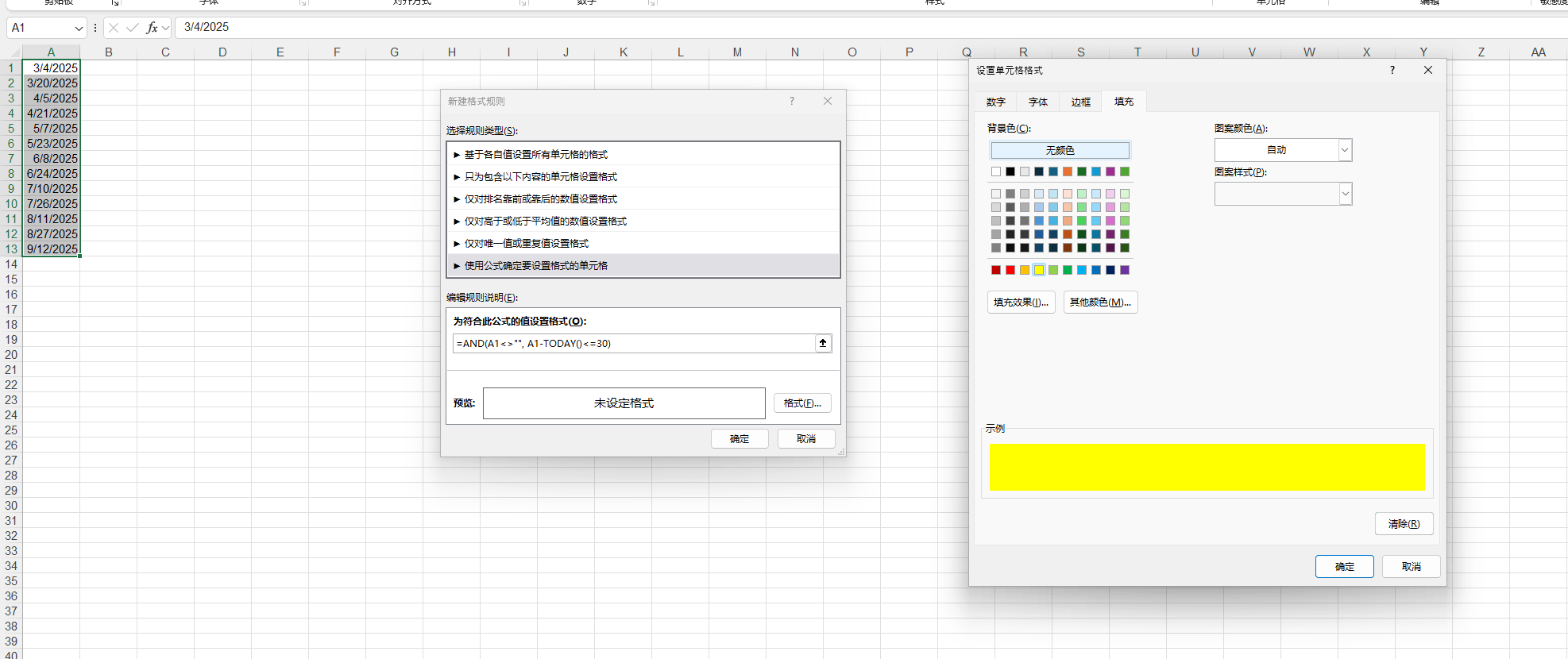
Task: Click the formula bar confirm checkmark icon
Action: point(133,28)
